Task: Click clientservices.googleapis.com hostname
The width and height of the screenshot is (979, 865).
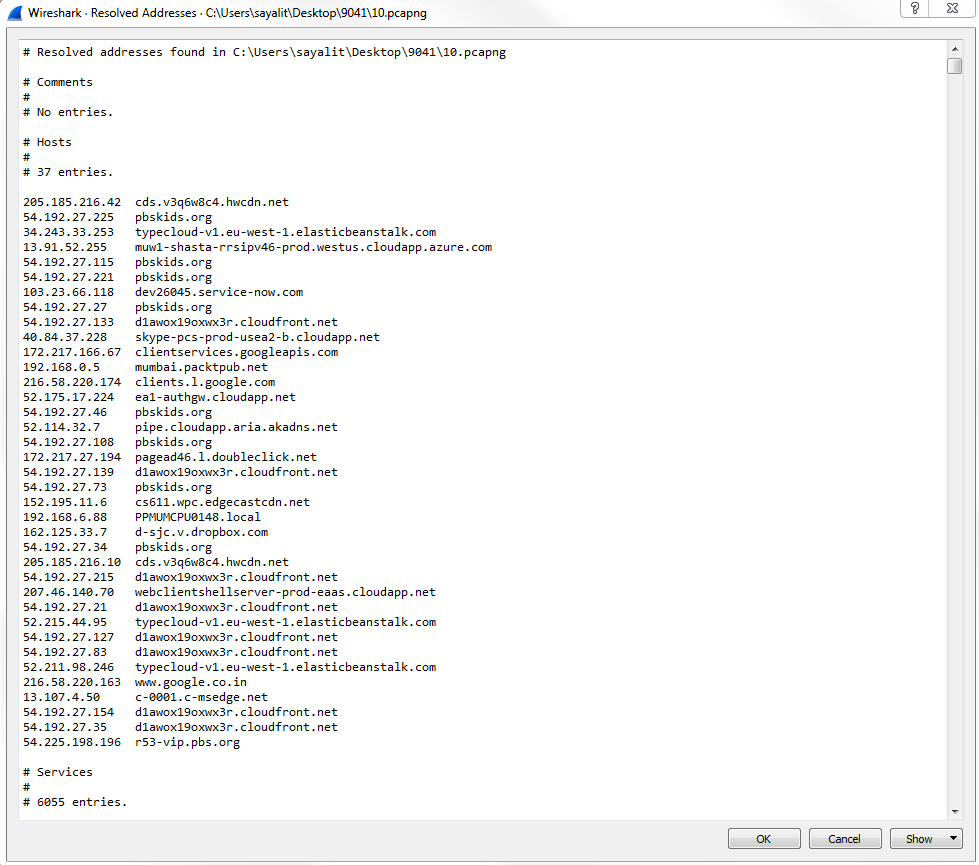Action: (237, 352)
